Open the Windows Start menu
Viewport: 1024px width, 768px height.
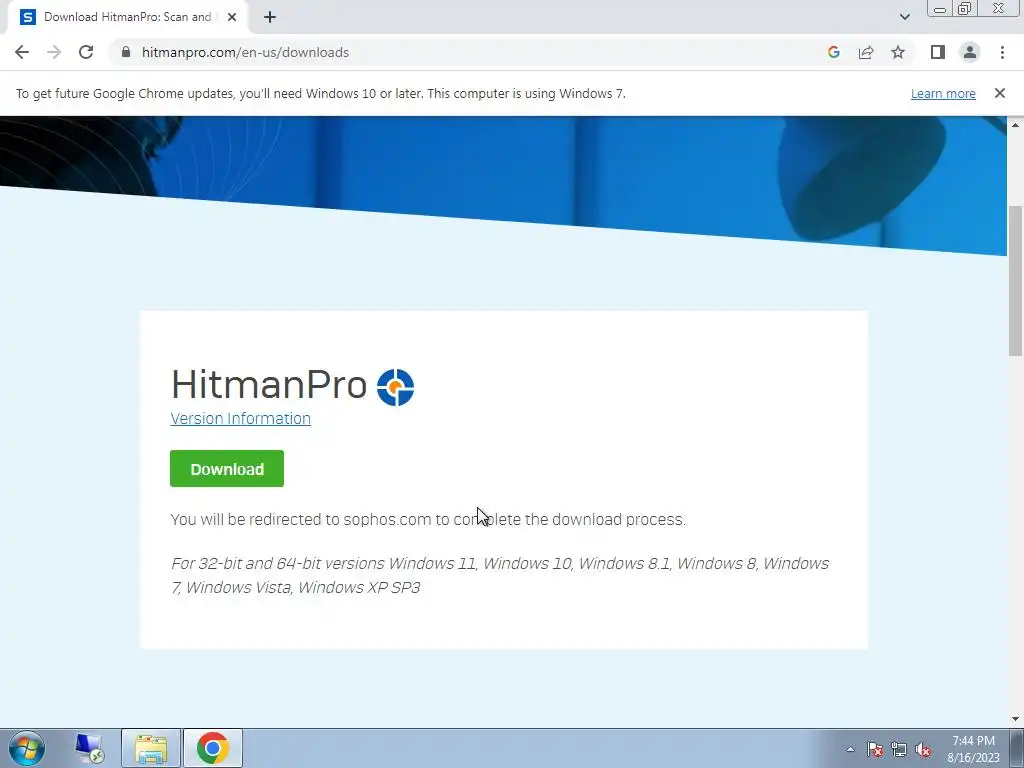tap(26, 748)
